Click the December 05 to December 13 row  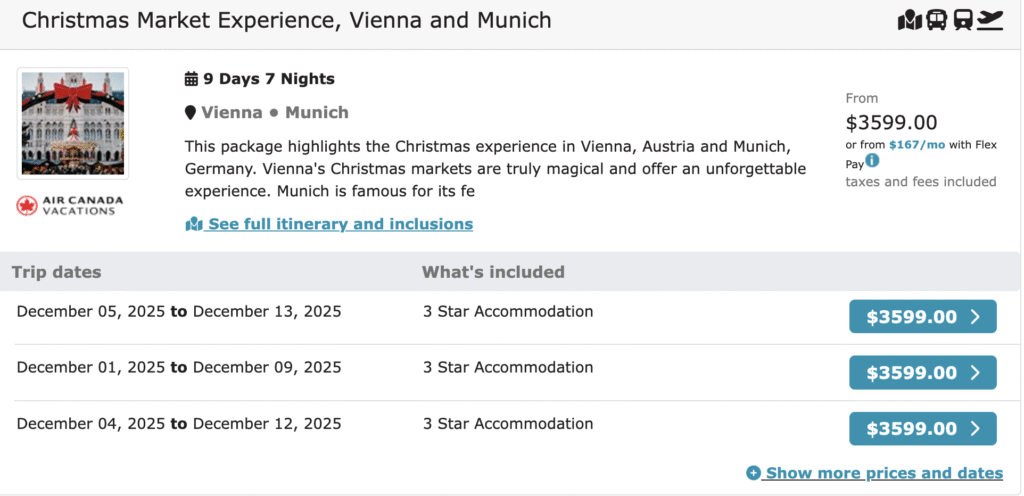[179, 311]
